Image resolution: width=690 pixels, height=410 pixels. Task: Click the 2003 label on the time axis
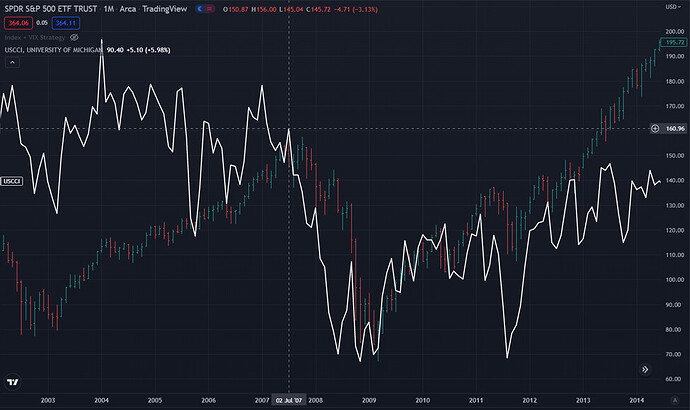click(48, 400)
